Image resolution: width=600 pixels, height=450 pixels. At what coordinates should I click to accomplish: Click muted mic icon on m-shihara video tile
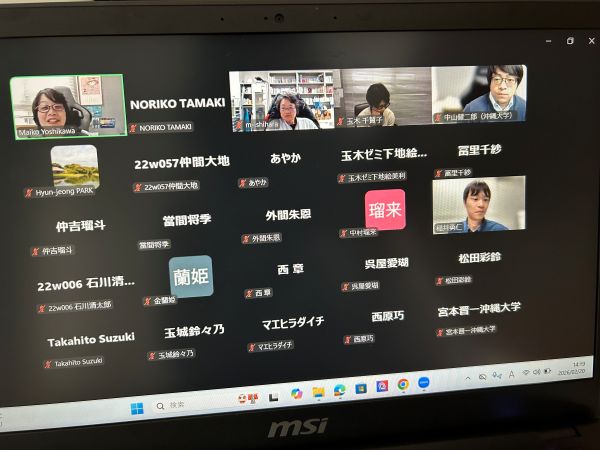[240, 125]
